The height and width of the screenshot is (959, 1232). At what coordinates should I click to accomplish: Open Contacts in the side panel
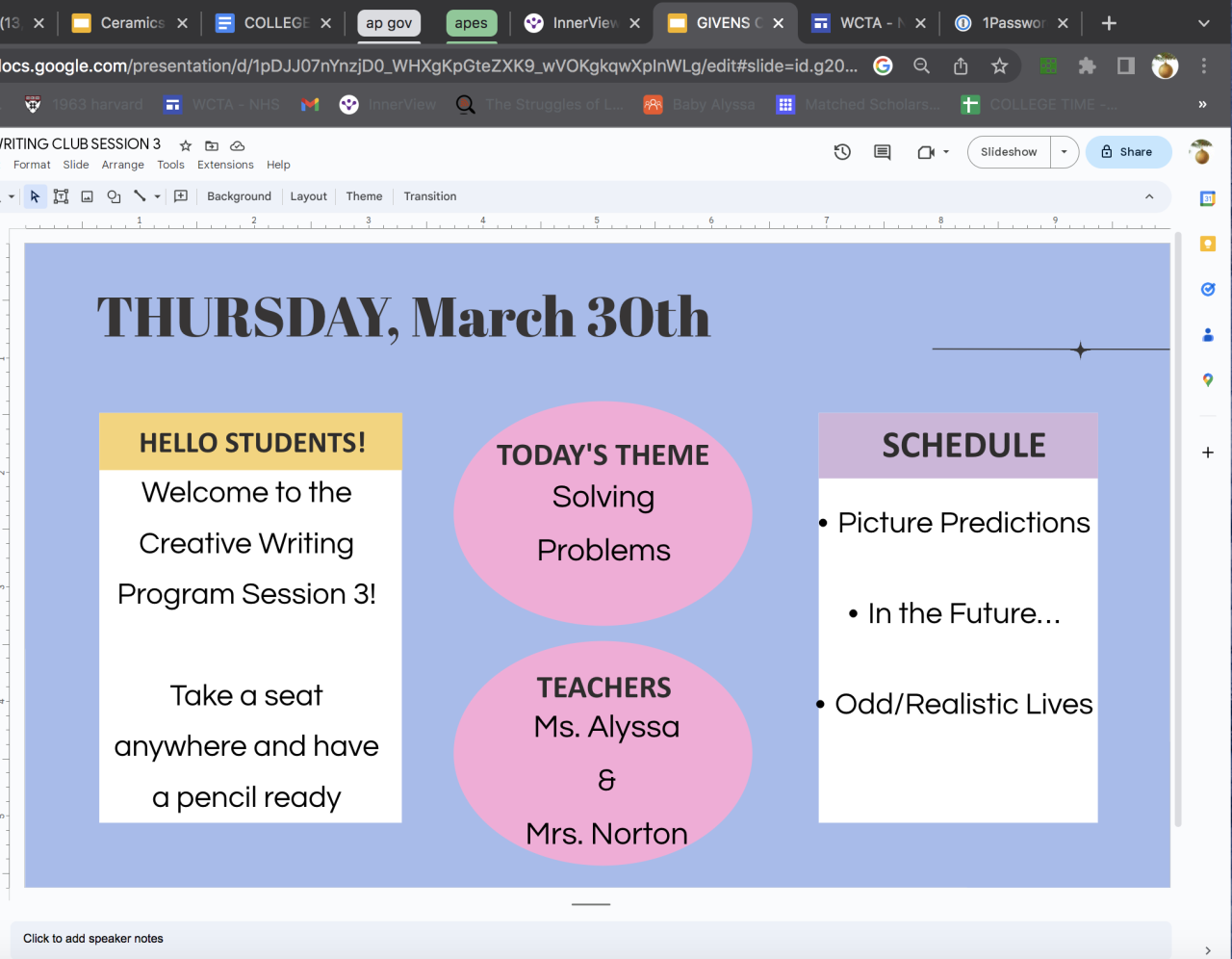[x=1208, y=335]
